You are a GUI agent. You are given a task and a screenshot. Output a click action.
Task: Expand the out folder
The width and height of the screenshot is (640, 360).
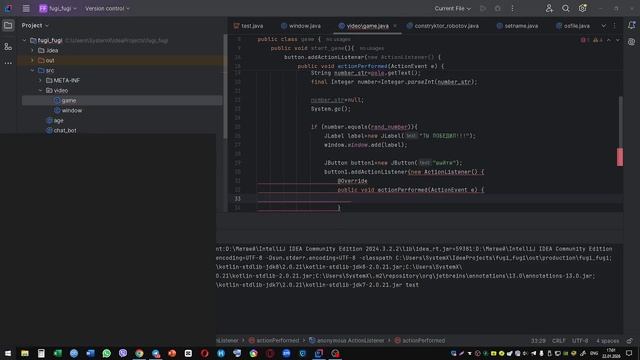point(32,60)
